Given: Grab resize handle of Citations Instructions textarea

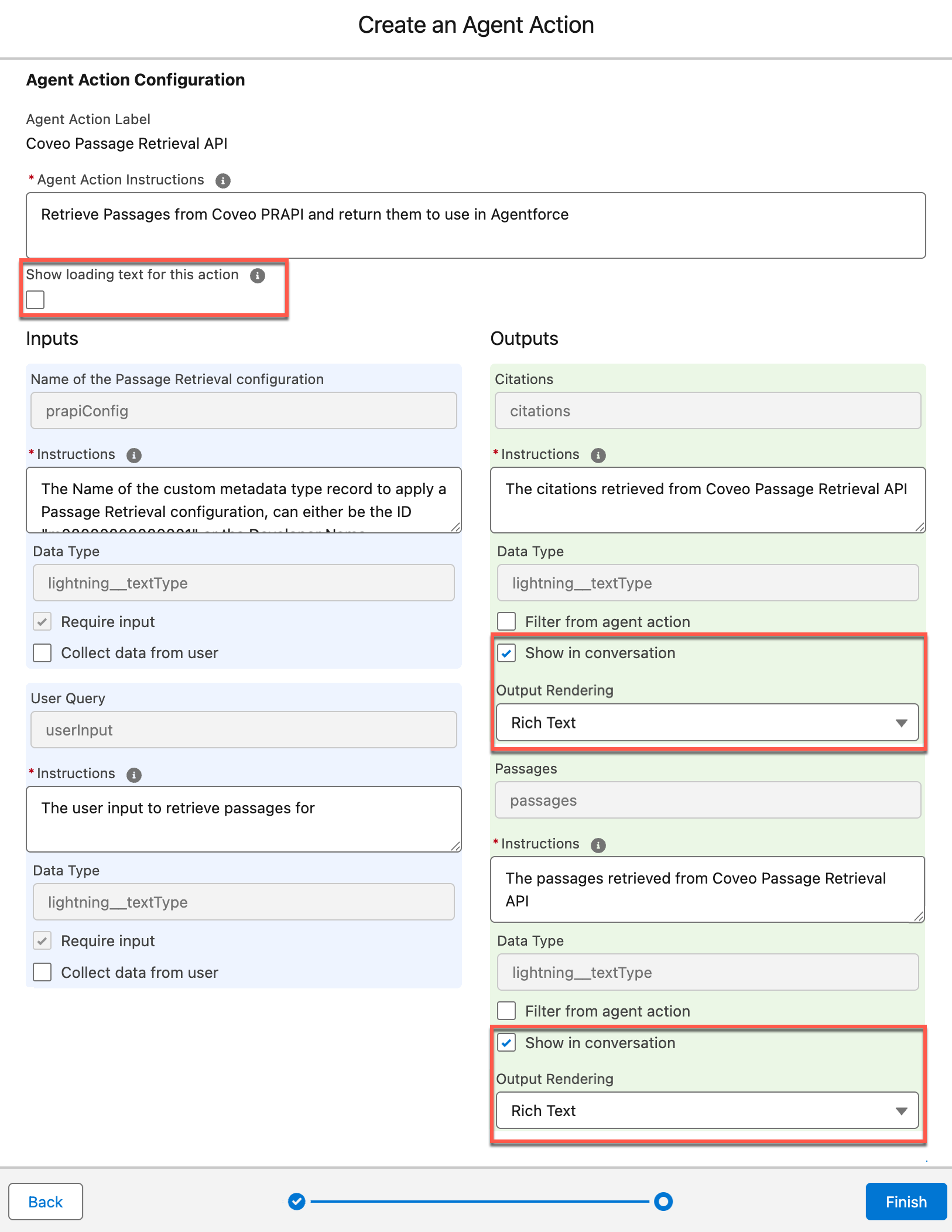Looking at the screenshot, I should click(x=920, y=527).
